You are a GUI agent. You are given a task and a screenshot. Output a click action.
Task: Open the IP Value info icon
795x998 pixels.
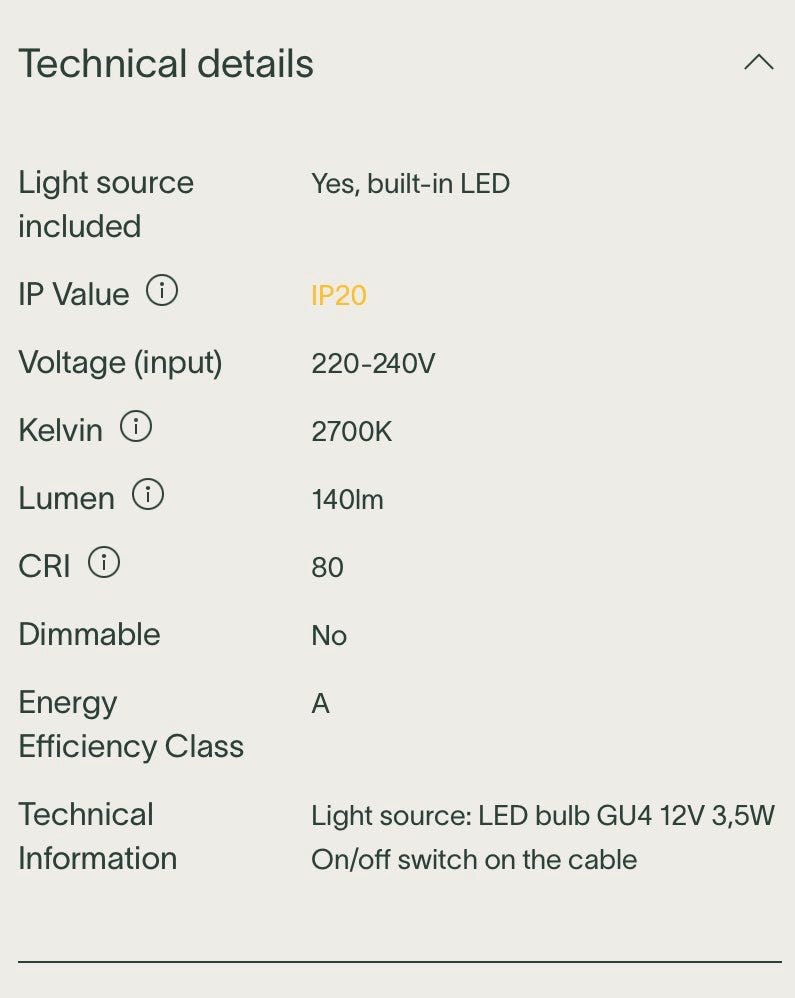point(162,291)
